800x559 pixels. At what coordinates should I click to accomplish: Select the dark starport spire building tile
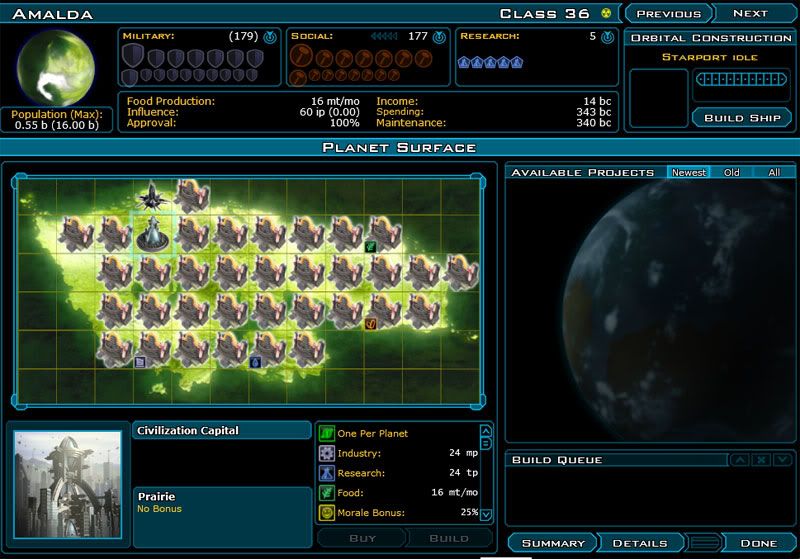click(x=152, y=195)
